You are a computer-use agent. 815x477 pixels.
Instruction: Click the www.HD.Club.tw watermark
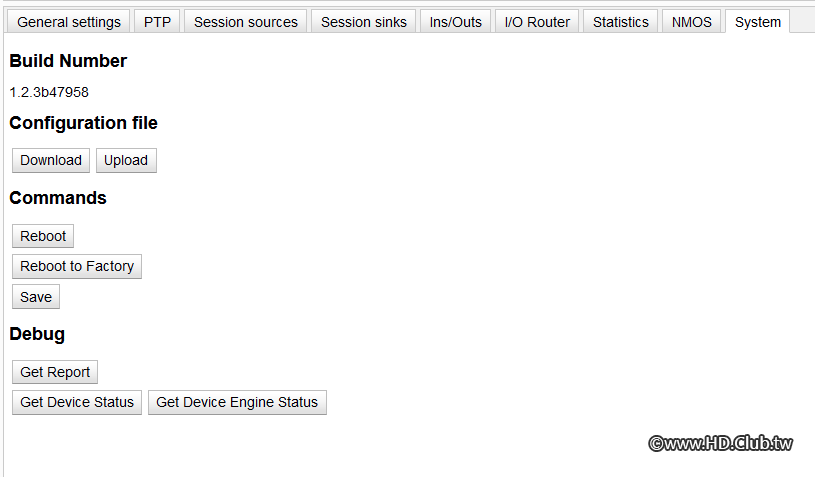point(720,443)
